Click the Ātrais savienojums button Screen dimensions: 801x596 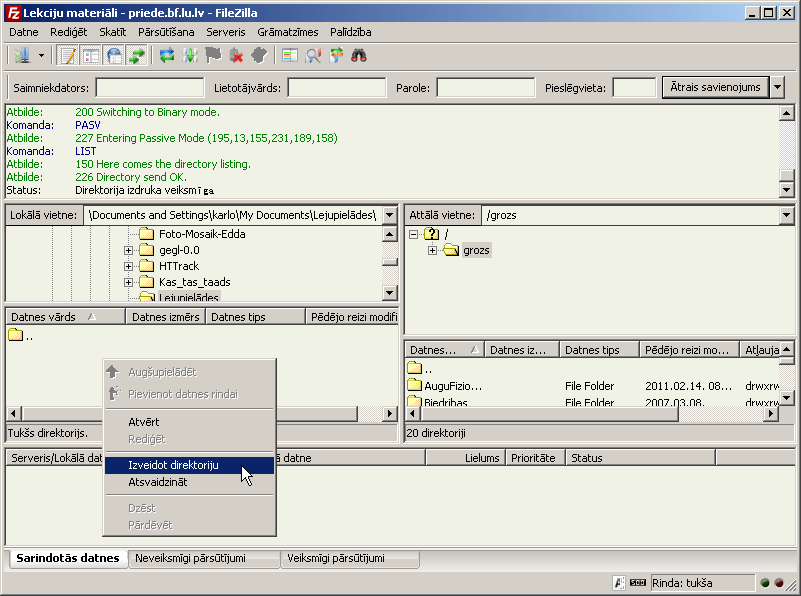(715, 87)
